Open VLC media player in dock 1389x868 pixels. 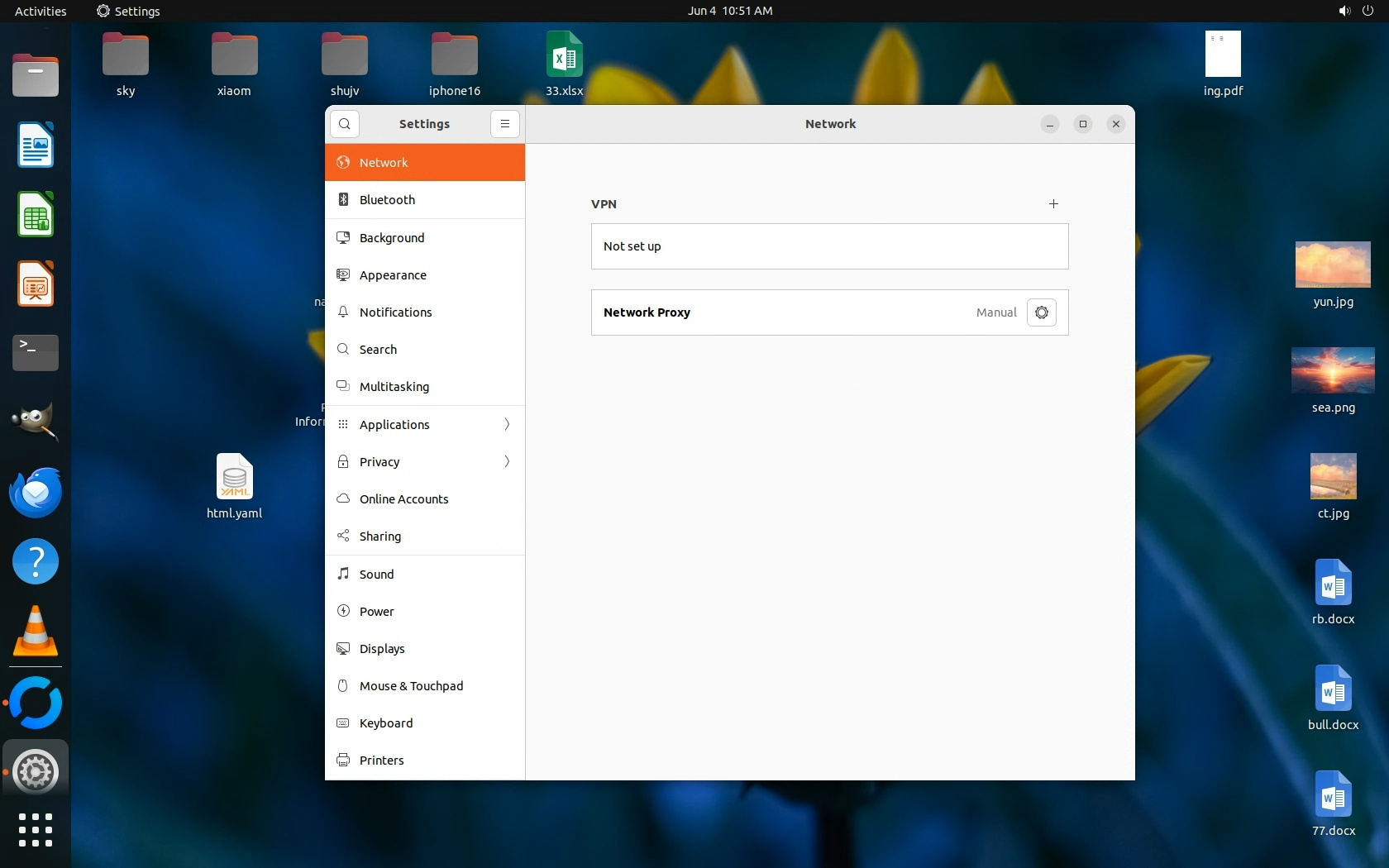(x=36, y=632)
